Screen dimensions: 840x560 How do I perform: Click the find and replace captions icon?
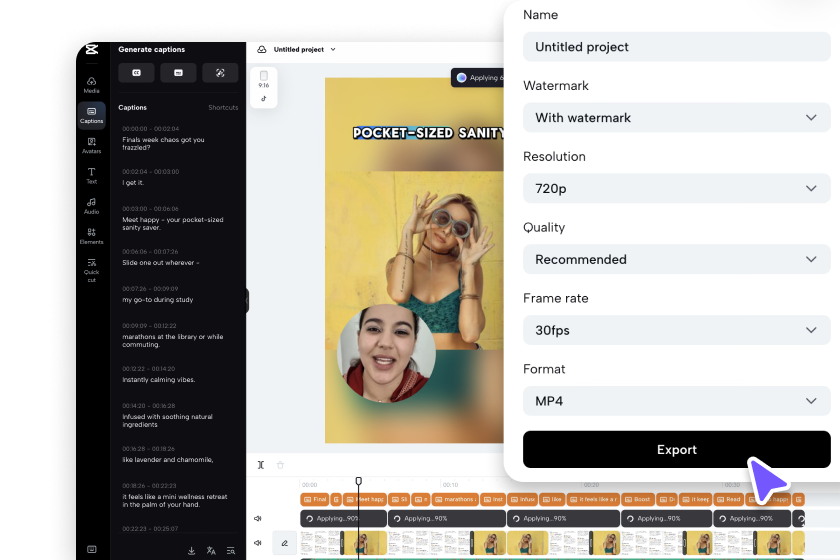(231, 550)
